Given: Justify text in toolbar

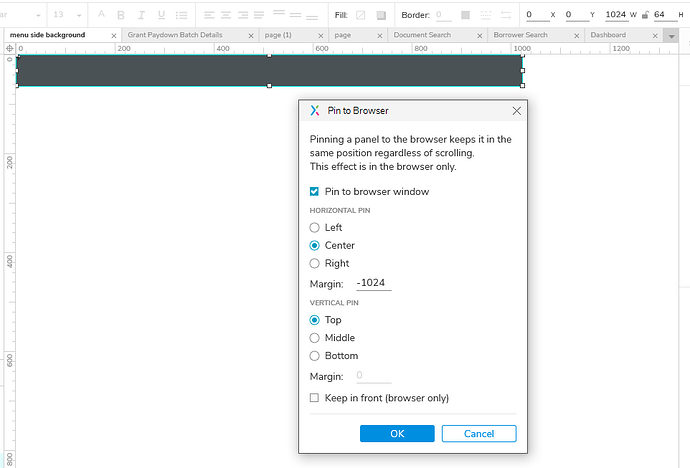Looking at the screenshot, I should pyautogui.click(x=259, y=15).
